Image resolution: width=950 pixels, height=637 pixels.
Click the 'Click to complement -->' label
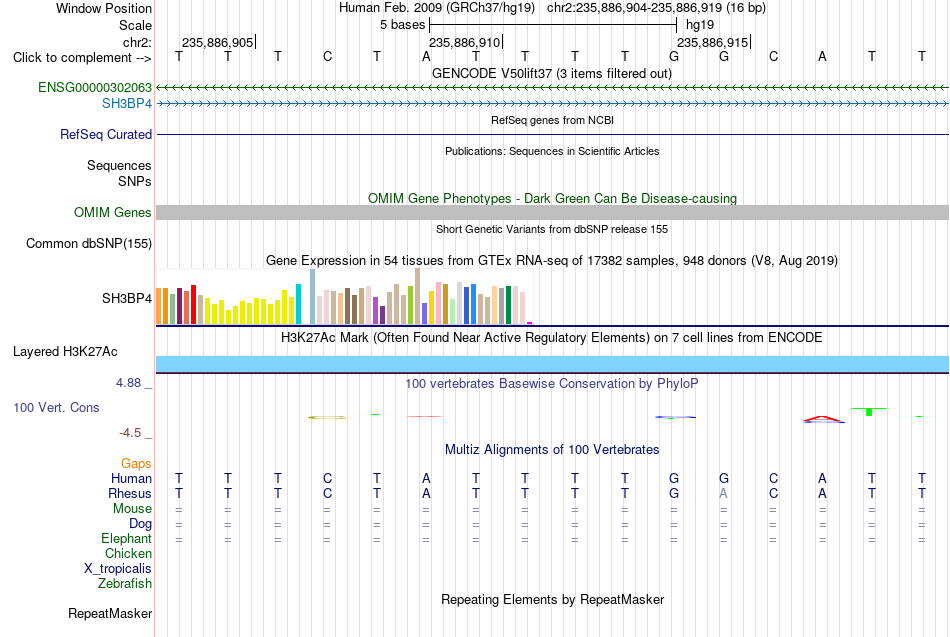click(x=82, y=58)
